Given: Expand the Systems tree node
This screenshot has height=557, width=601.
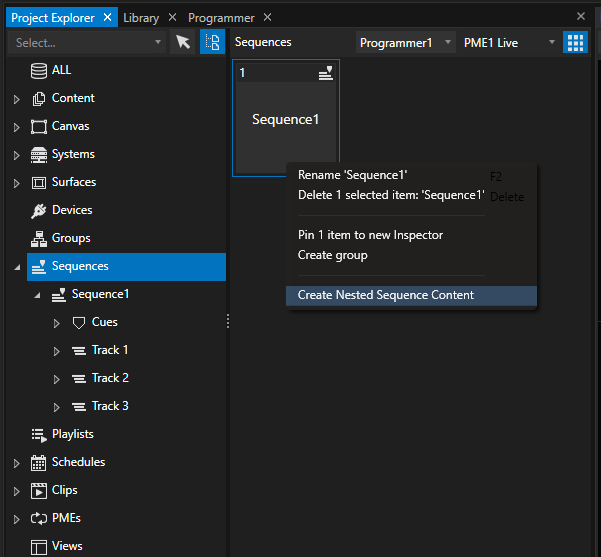Looking at the screenshot, I should (x=16, y=155).
